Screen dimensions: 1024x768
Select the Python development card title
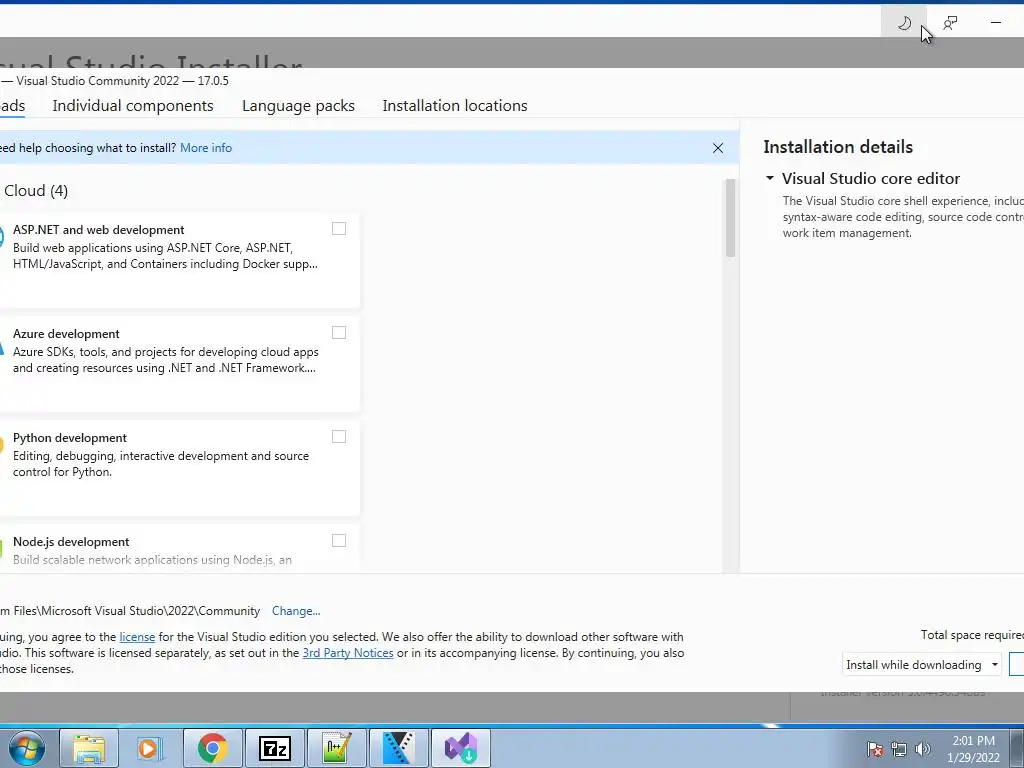click(70, 438)
